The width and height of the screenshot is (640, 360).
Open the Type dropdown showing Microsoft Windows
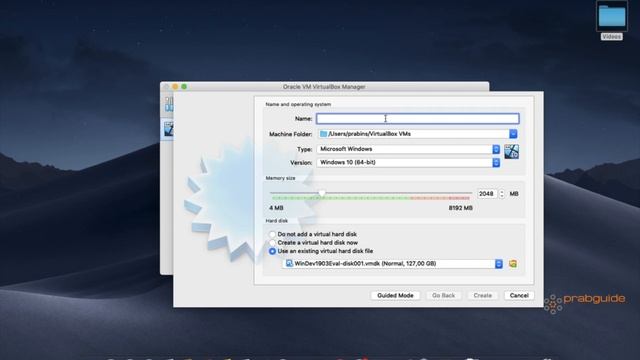(x=408, y=149)
